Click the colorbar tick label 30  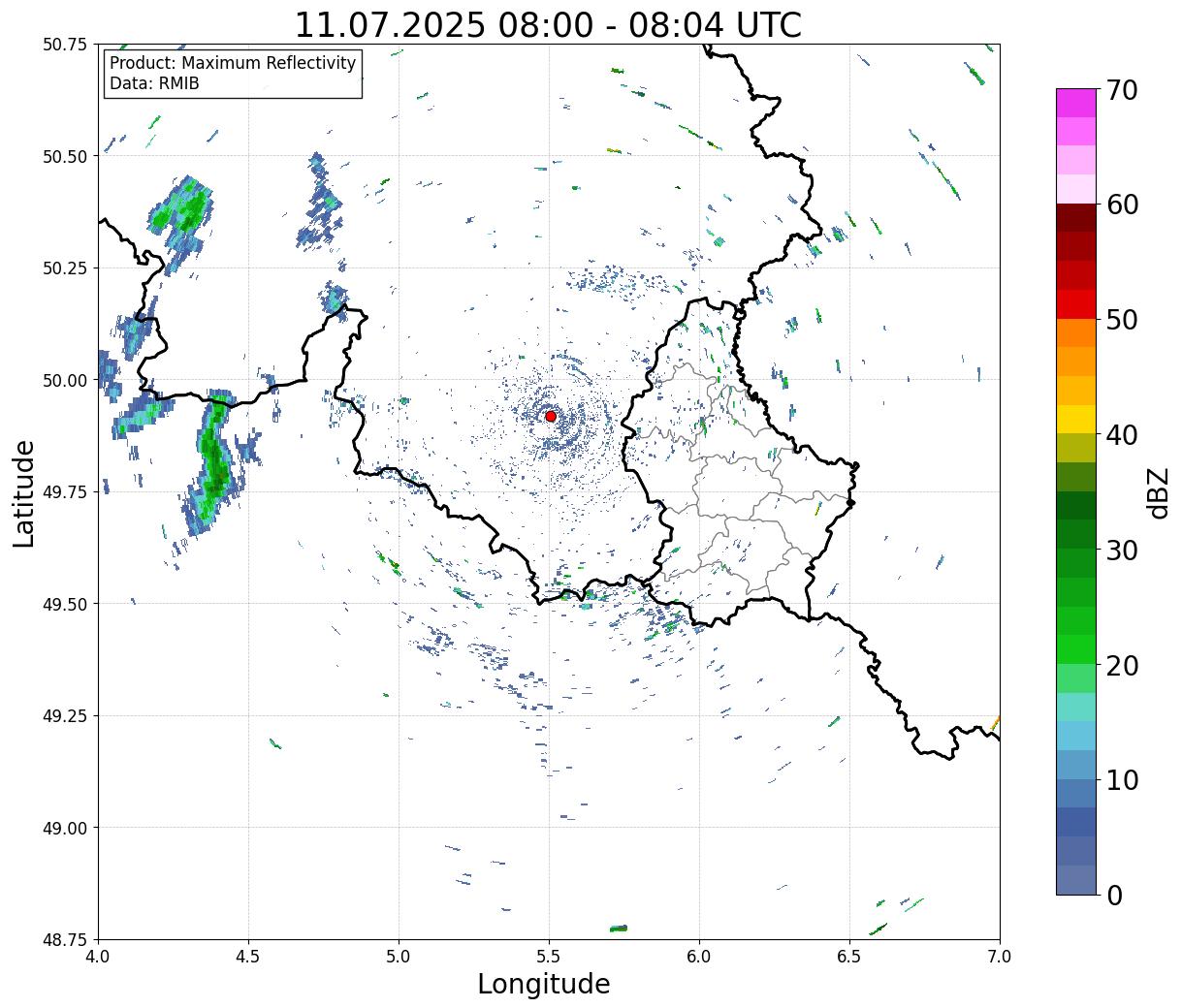point(1122,551)
